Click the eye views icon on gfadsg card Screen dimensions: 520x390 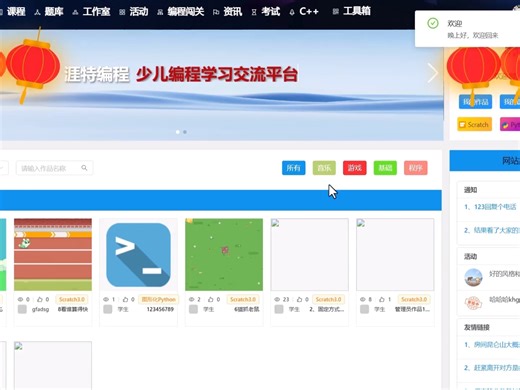point(21,299)
